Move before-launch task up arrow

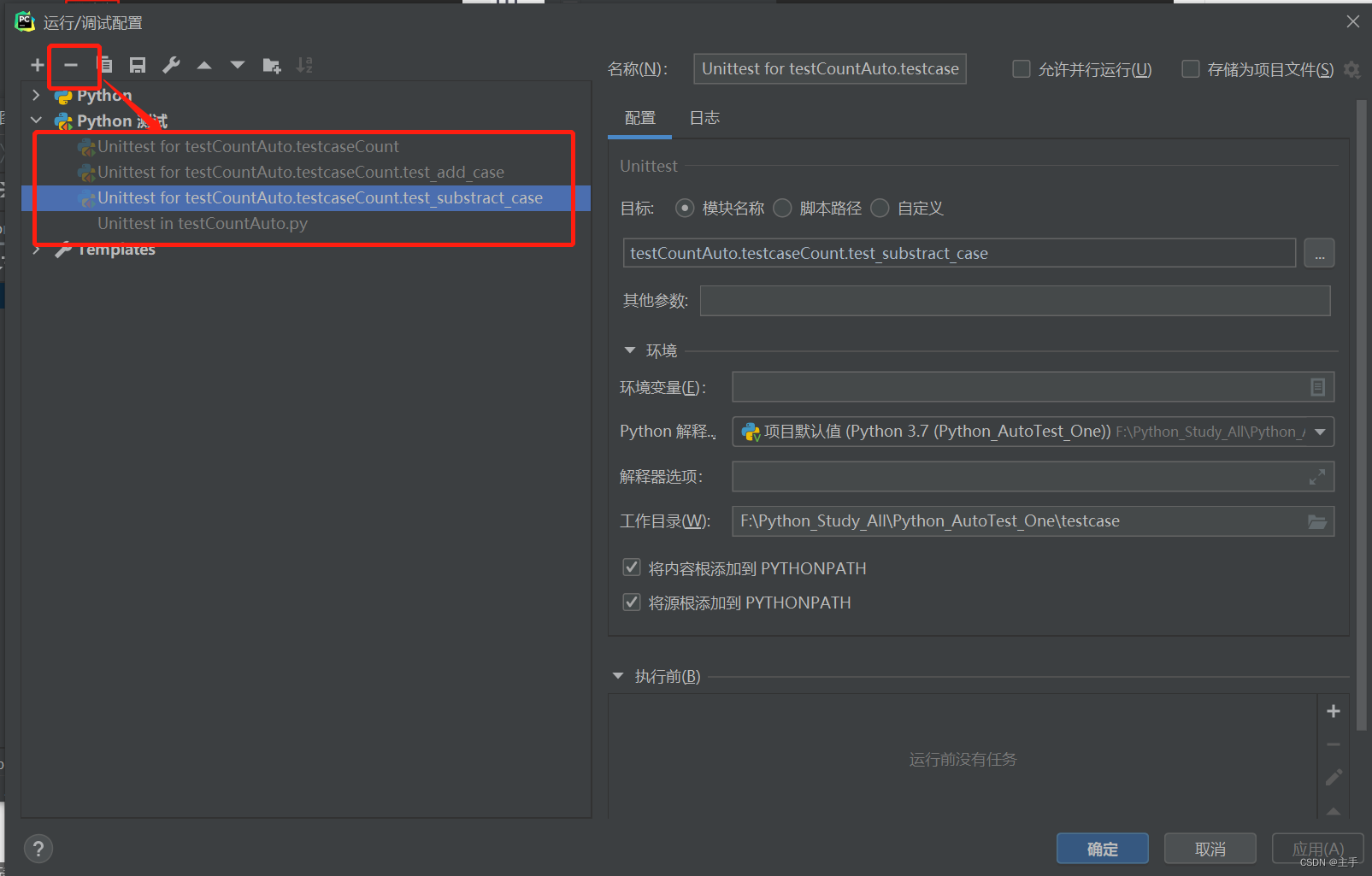(x=1333, y=810)
